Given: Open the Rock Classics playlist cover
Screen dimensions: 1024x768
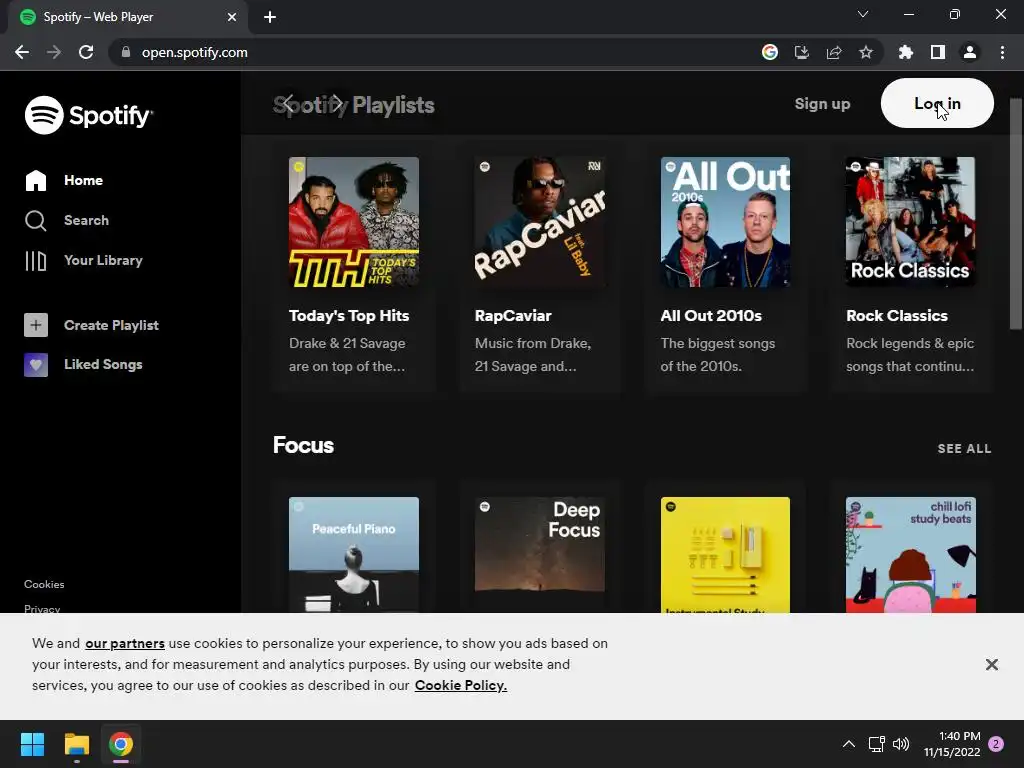Looking at the screenshot, I should [x=910, y=222].
